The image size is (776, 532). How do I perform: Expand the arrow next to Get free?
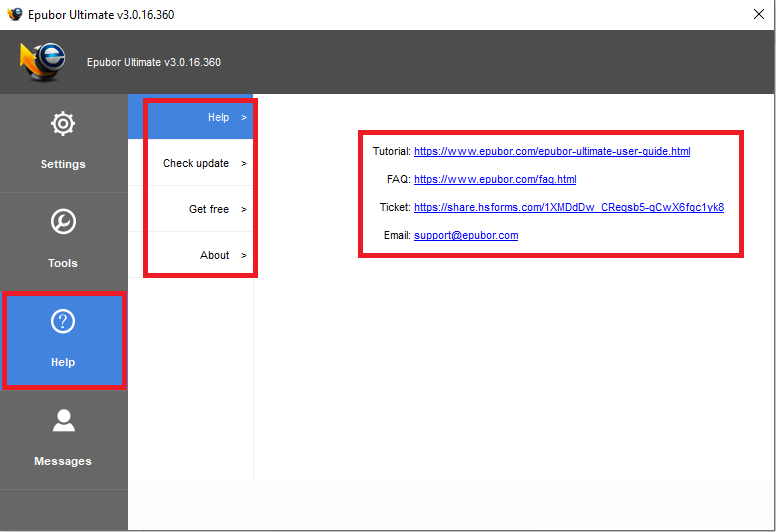[x=244, y=210]
